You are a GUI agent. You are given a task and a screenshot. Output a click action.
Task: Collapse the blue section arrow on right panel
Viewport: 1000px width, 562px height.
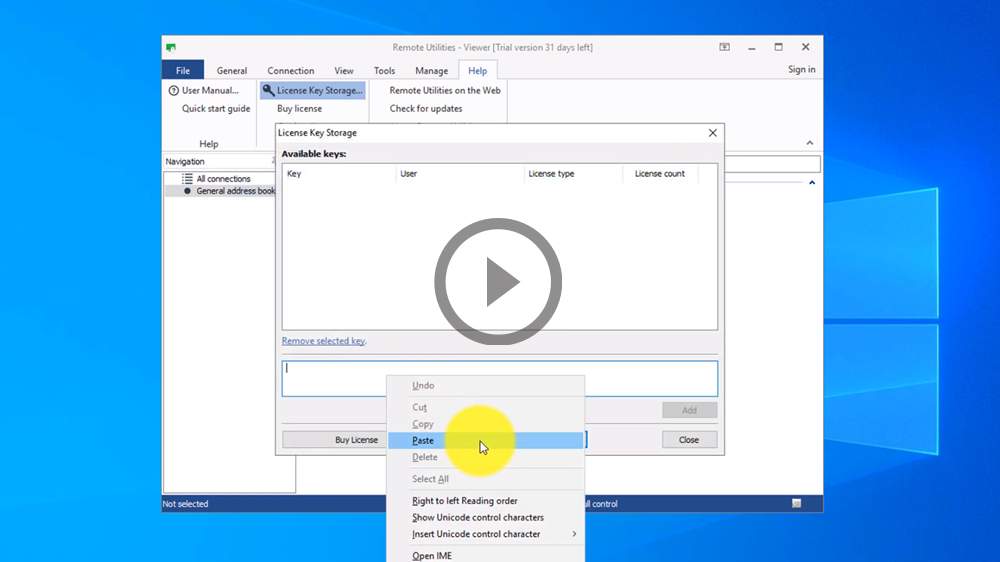[x=812, y=182]
